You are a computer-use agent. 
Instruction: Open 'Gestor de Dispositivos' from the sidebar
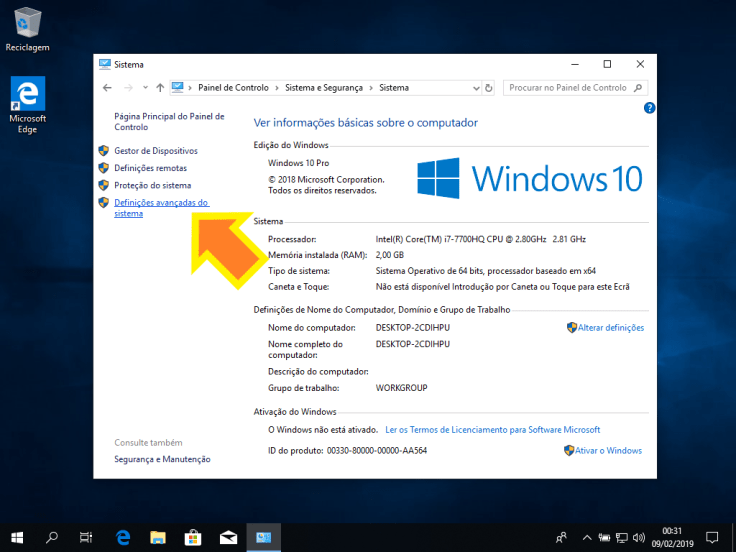coord(155,151)
